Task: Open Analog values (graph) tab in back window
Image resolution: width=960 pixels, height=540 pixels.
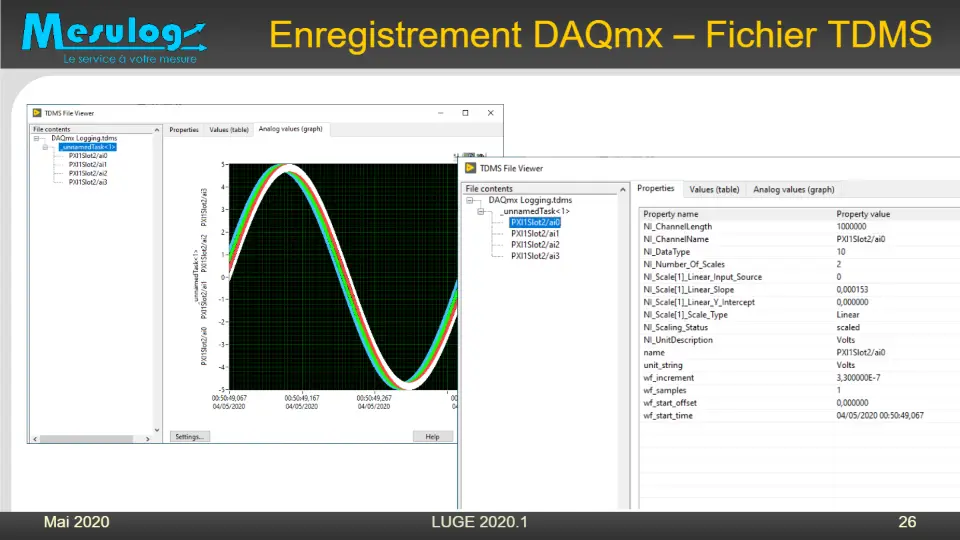Action: tap(291, 129)
